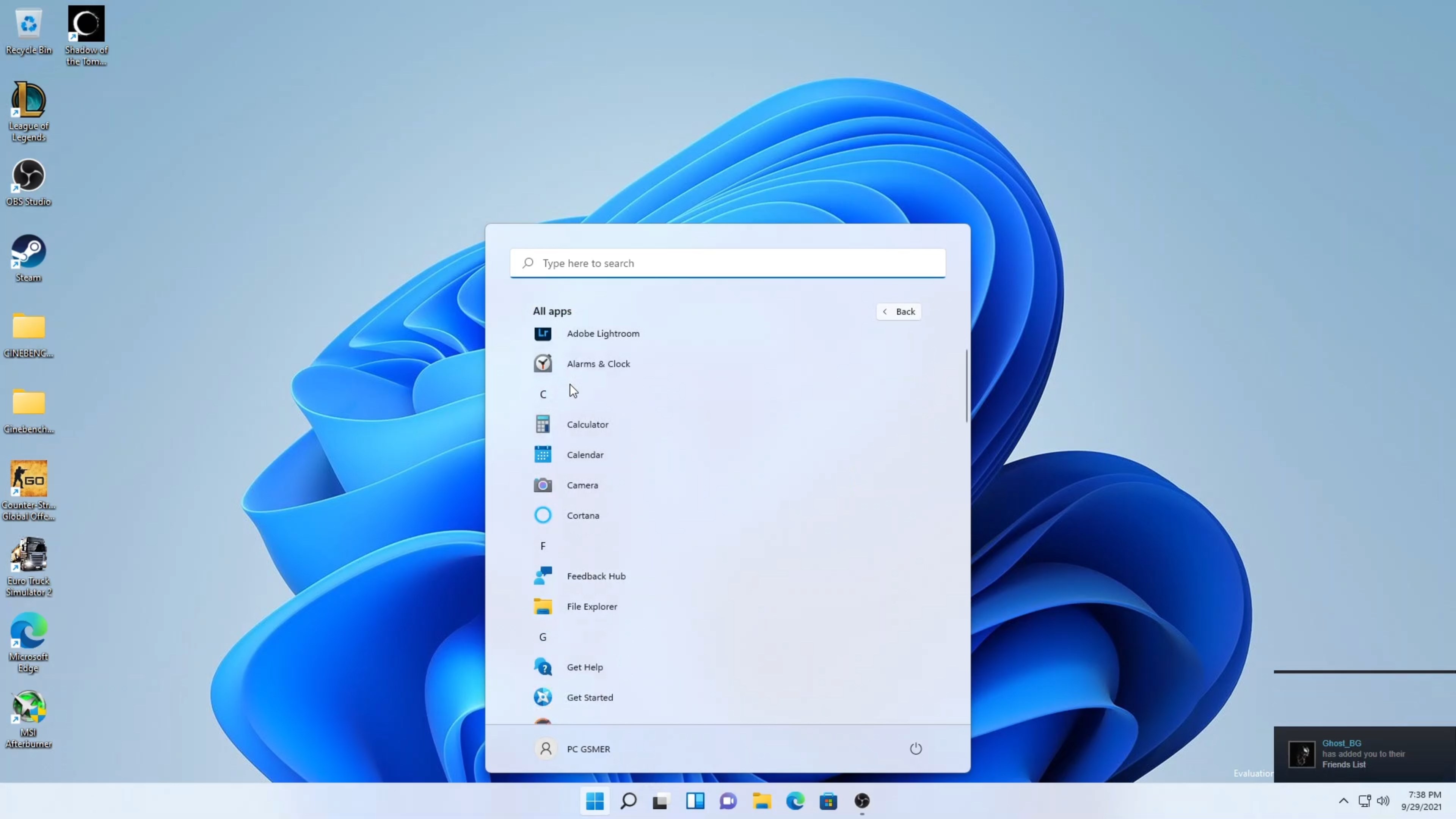This screenshot has width=1456, height=819.
Task: Go back to pinned apps with Back button
Action: (899, 311)
